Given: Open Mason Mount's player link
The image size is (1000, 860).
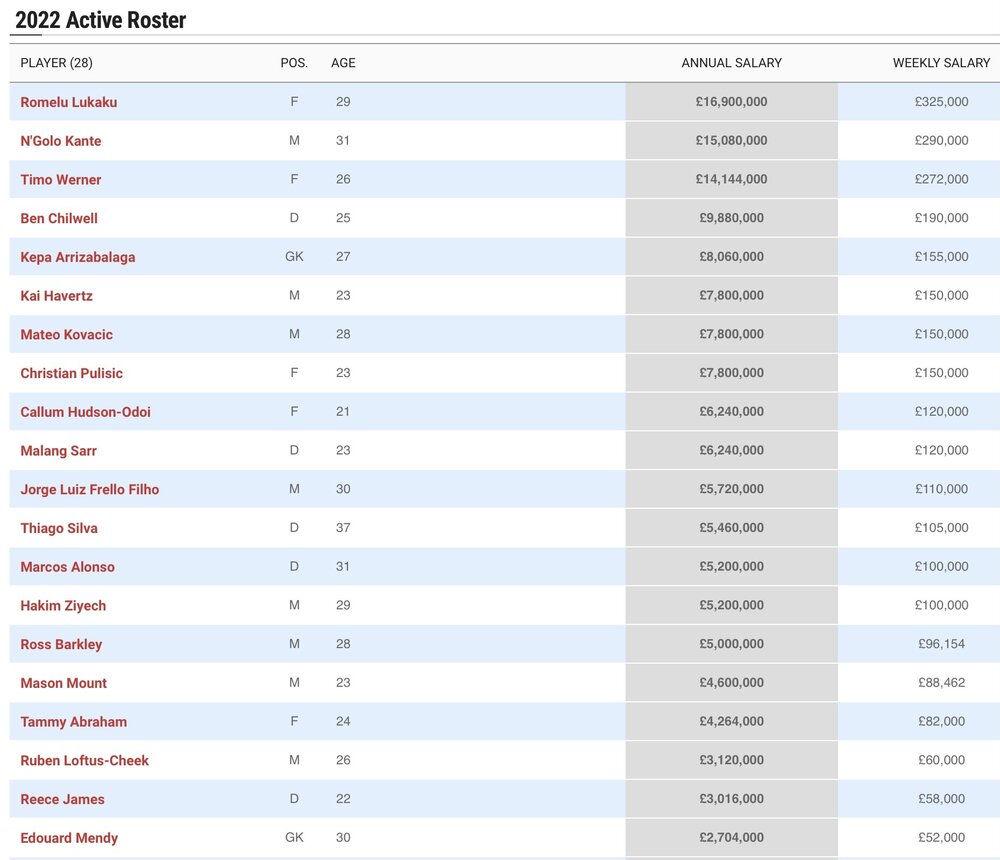Looking at the screenshot, I should (64, 683).
